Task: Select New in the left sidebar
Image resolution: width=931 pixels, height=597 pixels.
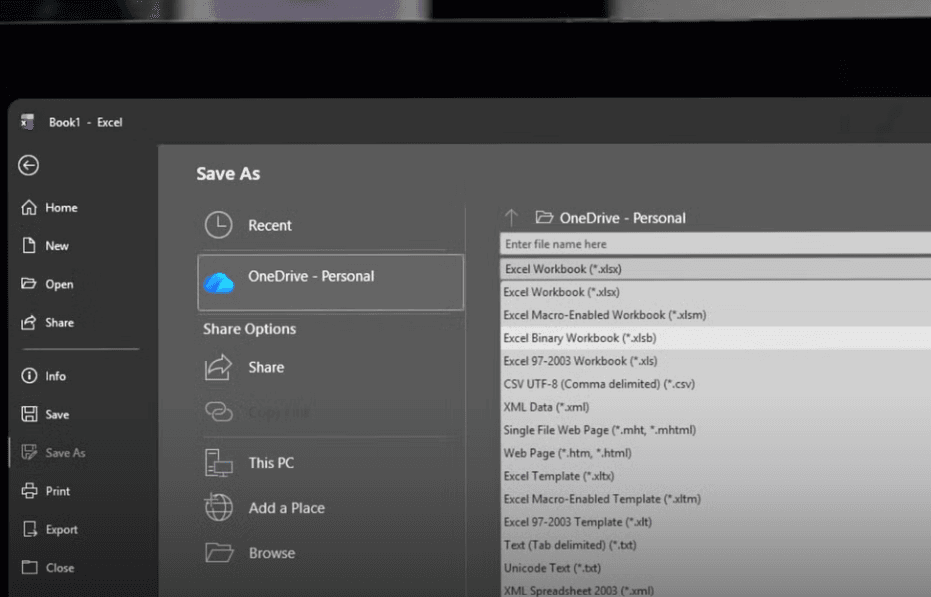Action: [57, 245]
